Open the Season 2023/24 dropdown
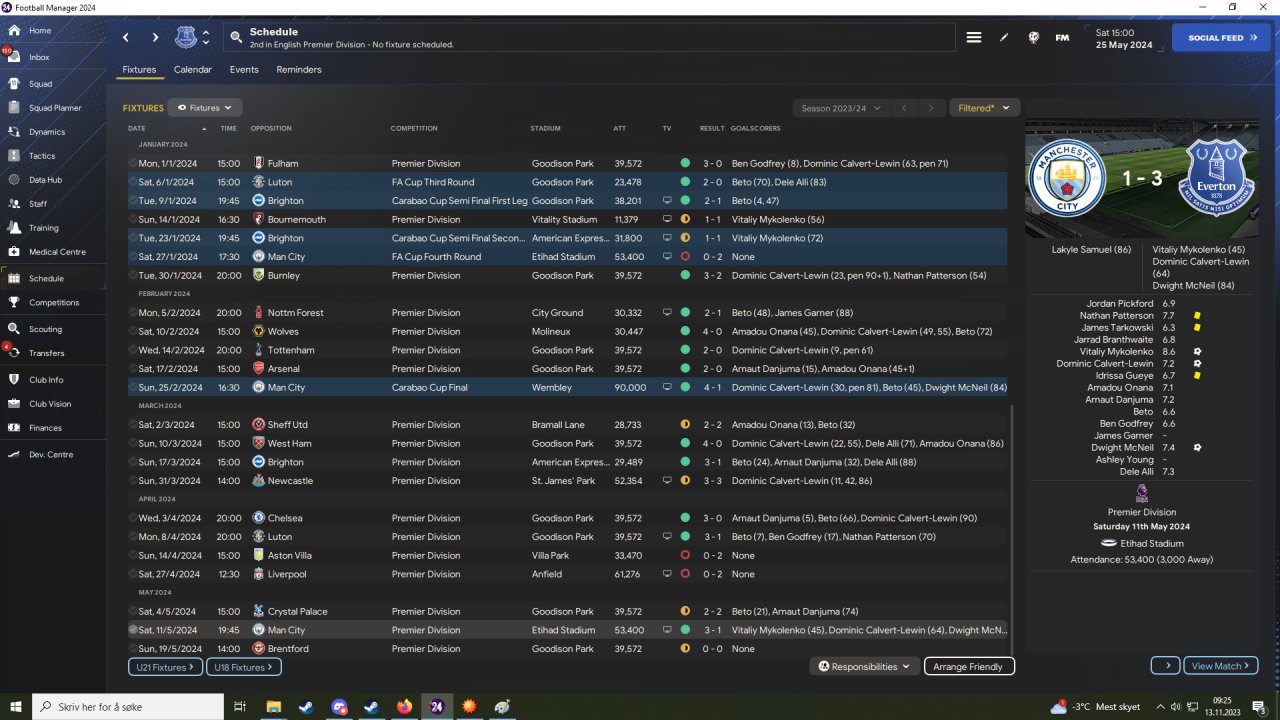1280x720 pixels. [x=841, y=108]
